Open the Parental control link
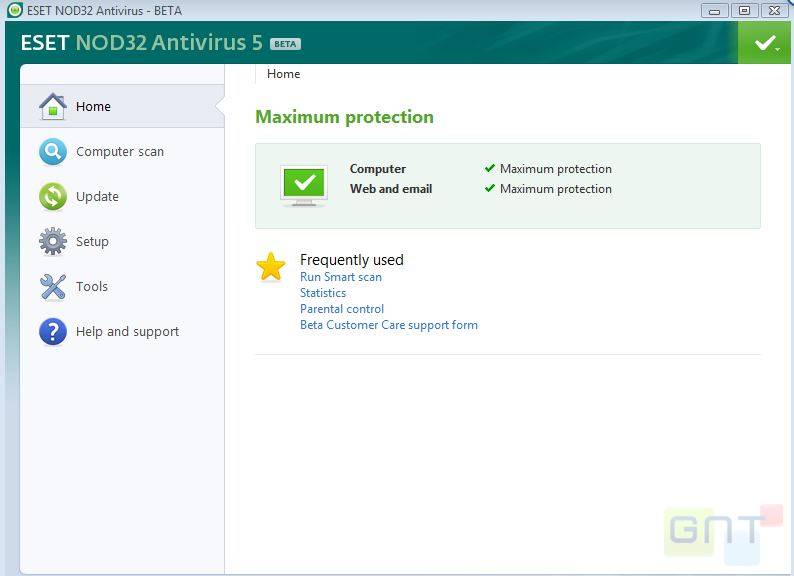This screenshot has height=576, width=794. click(342, 309)
